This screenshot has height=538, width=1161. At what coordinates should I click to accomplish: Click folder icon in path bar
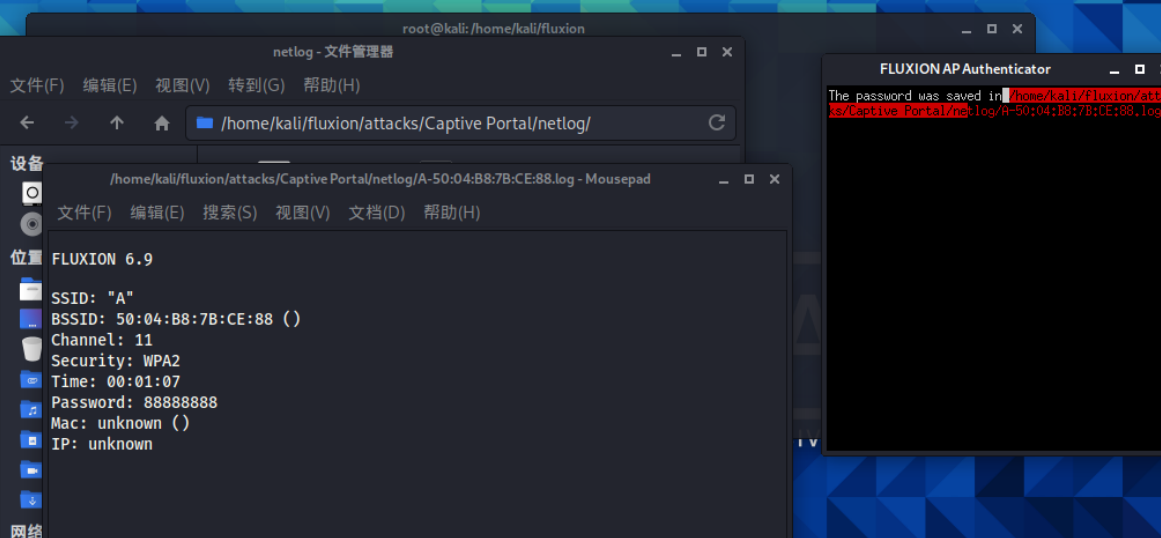(x=204, y=123)
